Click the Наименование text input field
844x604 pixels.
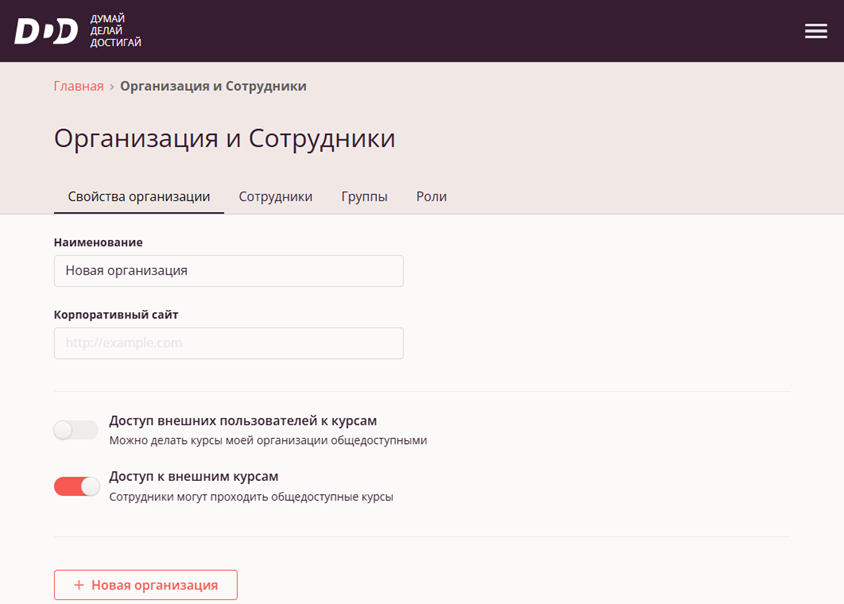[x=228, y=270]
